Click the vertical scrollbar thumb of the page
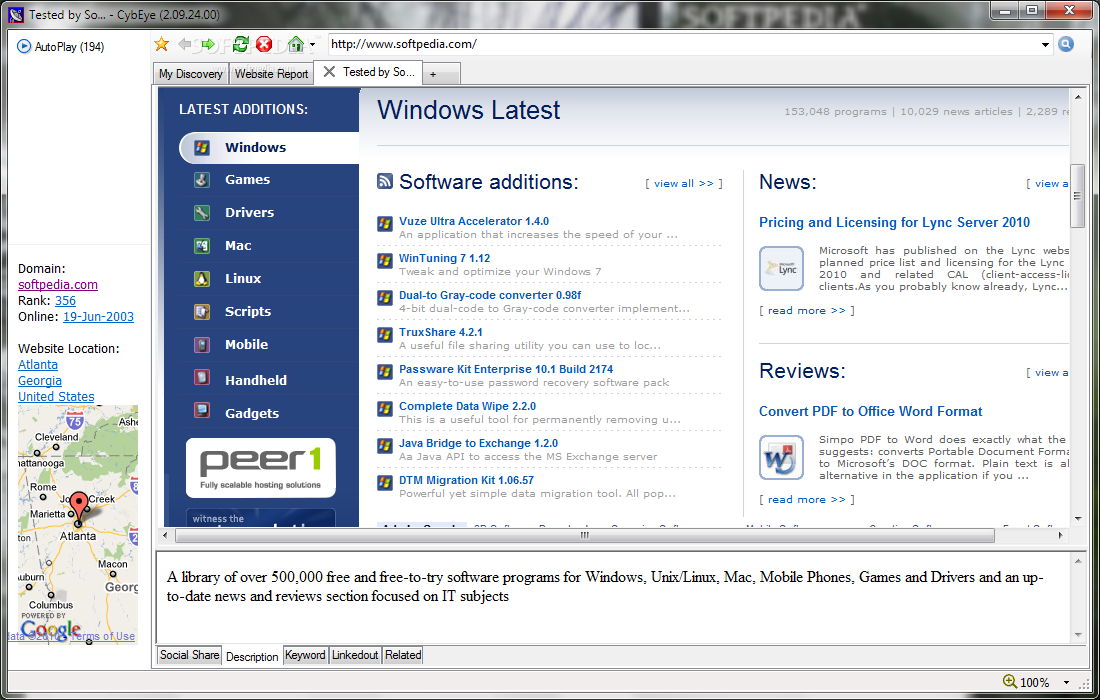1100x700 pixels. pyautogui.click(x=1077, y=196)
